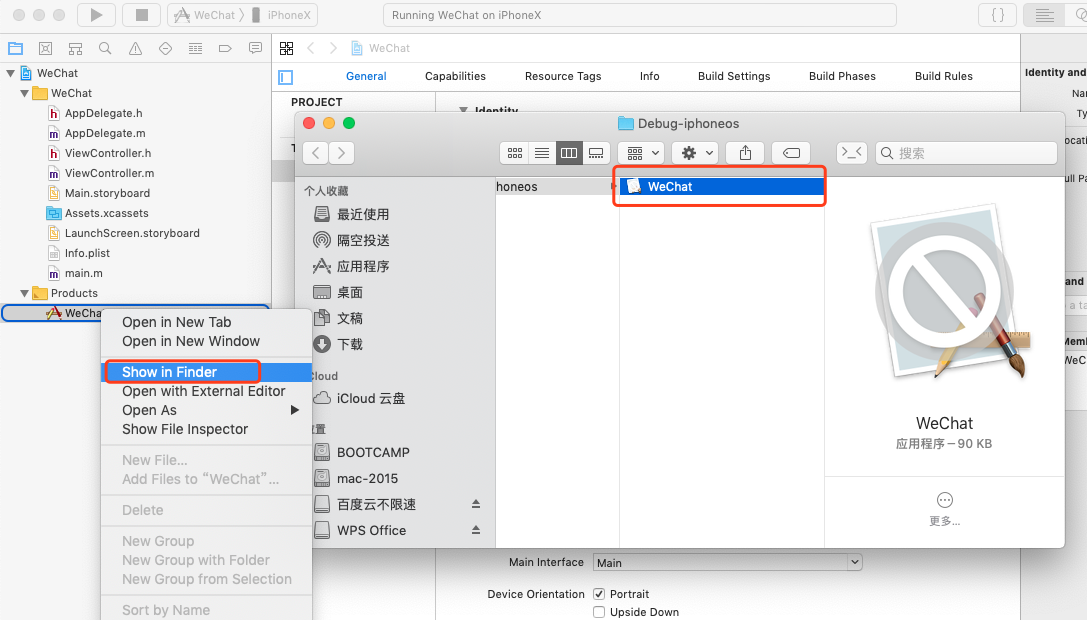The height and width of the screenshot is (620, 1087).
Task: Select the iPhoneX run destination
Action: pos(281,15)
